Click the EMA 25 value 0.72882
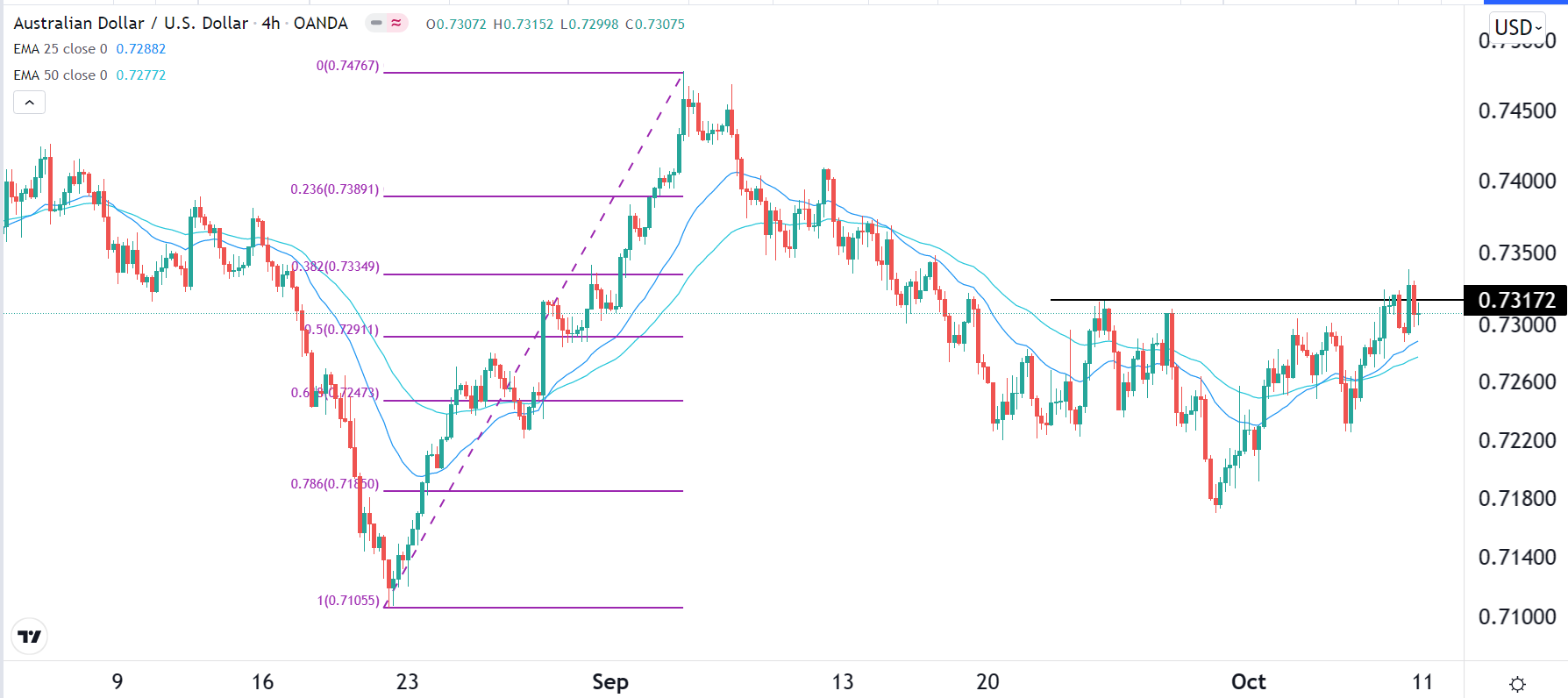 pos(140,49)
